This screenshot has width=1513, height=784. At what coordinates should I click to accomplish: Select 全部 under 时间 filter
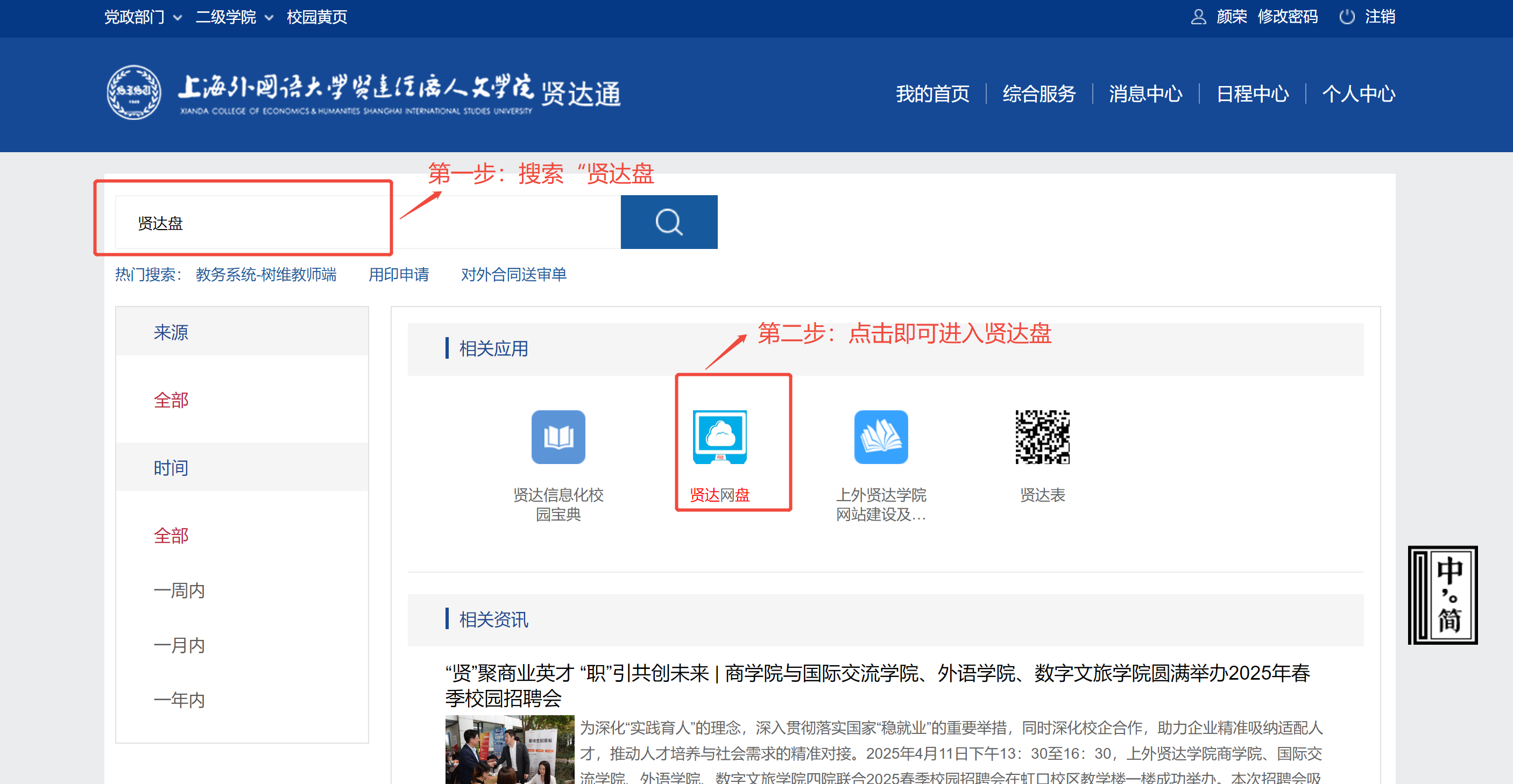(171, 536)
